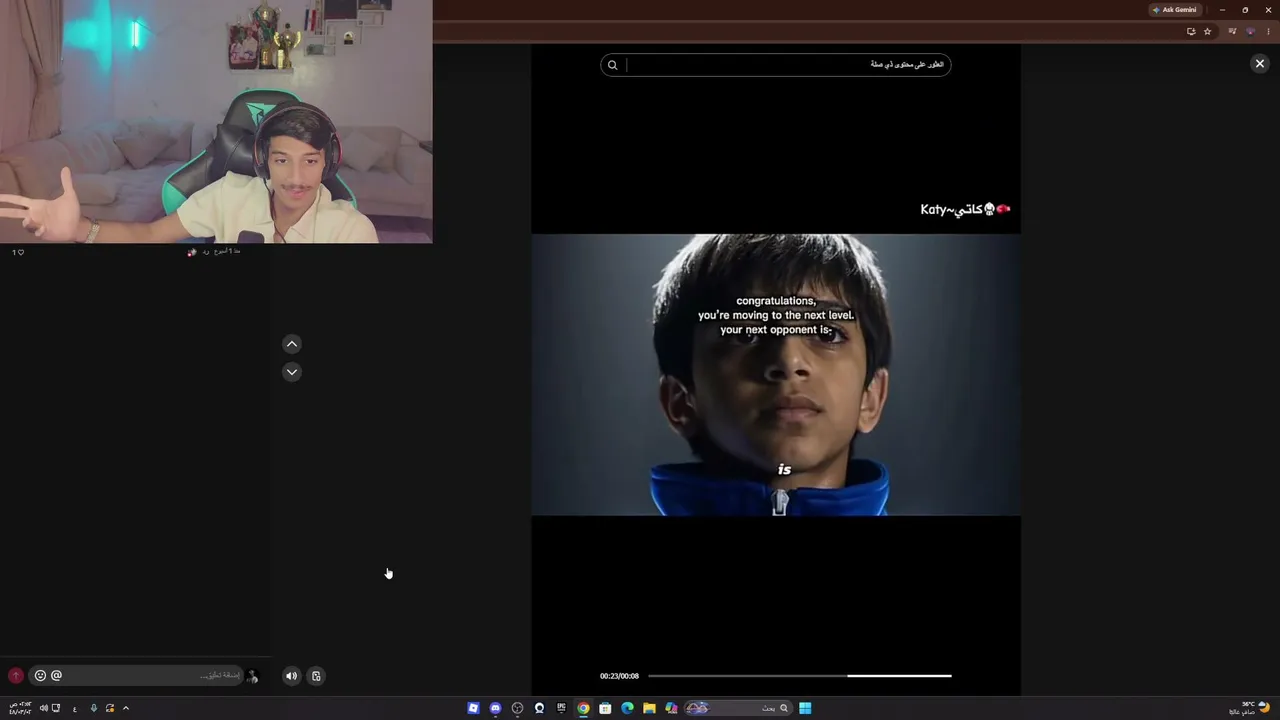This screenshot has width=1280, height=720.
Task: Open the taskbar volume control
Action: (x=43, y=708)
